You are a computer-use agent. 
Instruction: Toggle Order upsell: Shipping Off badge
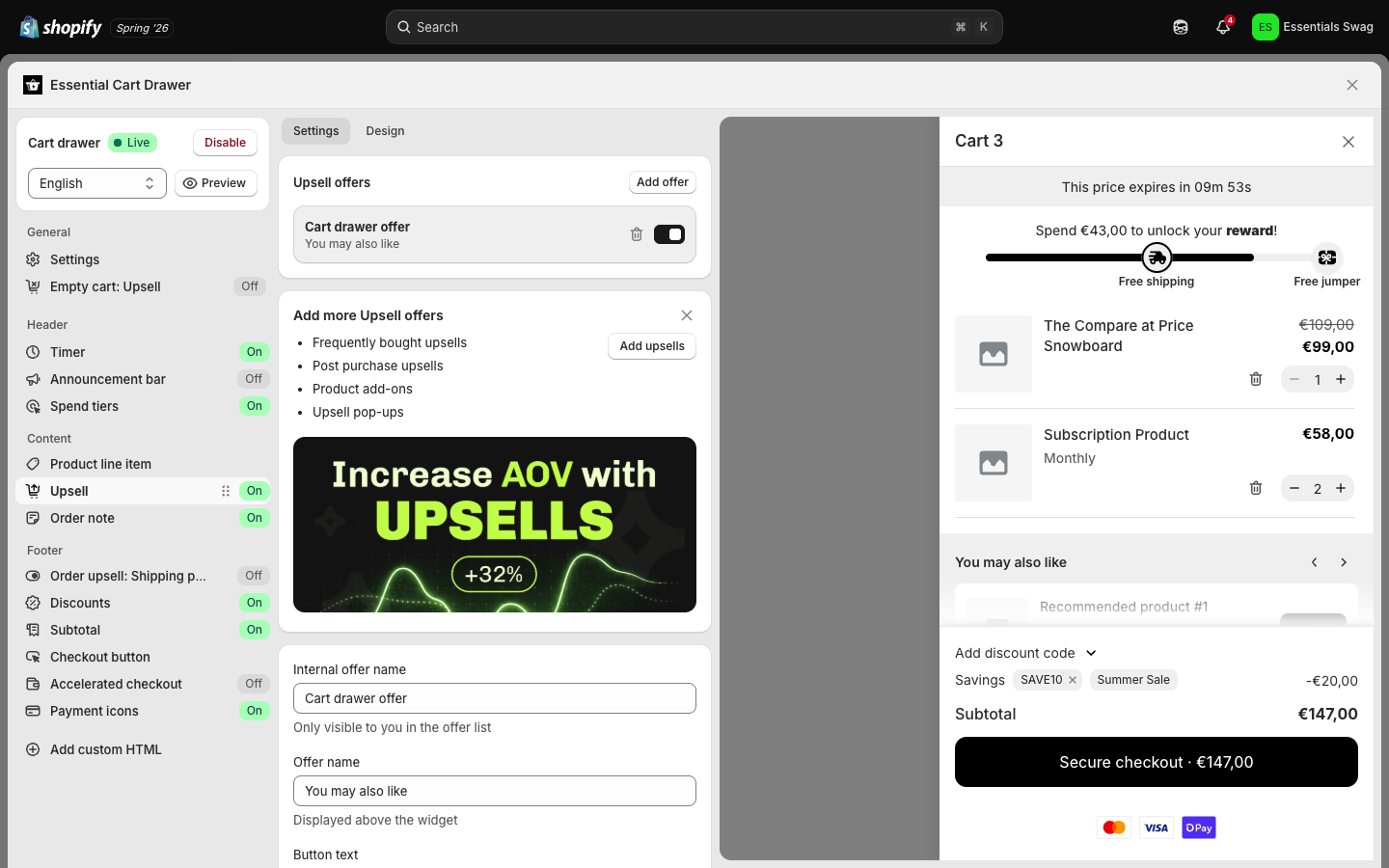click(x=254, y=576)
